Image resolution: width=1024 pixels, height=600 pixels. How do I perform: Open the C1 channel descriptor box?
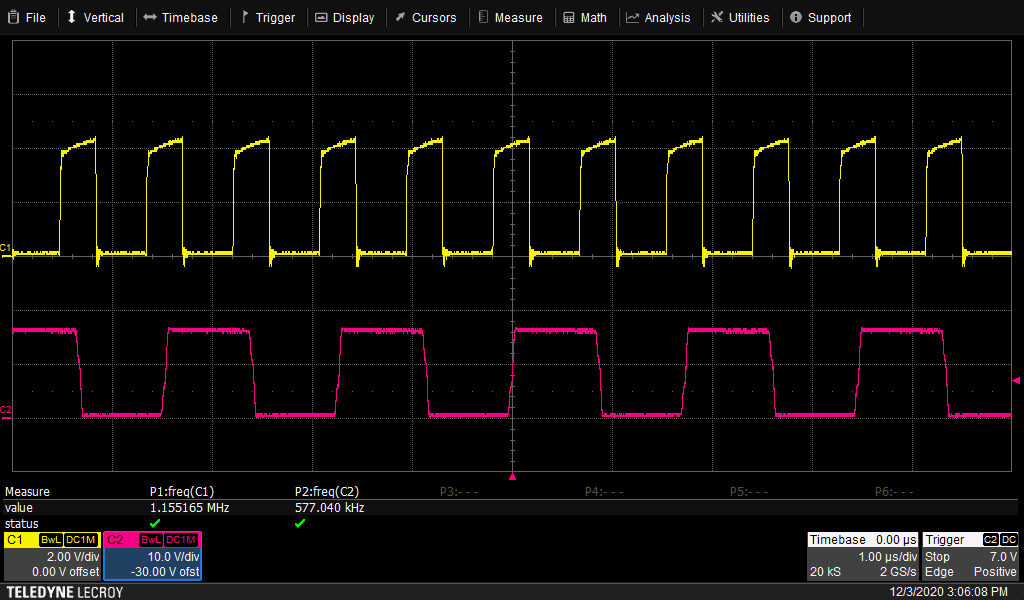tap(50, 555)
